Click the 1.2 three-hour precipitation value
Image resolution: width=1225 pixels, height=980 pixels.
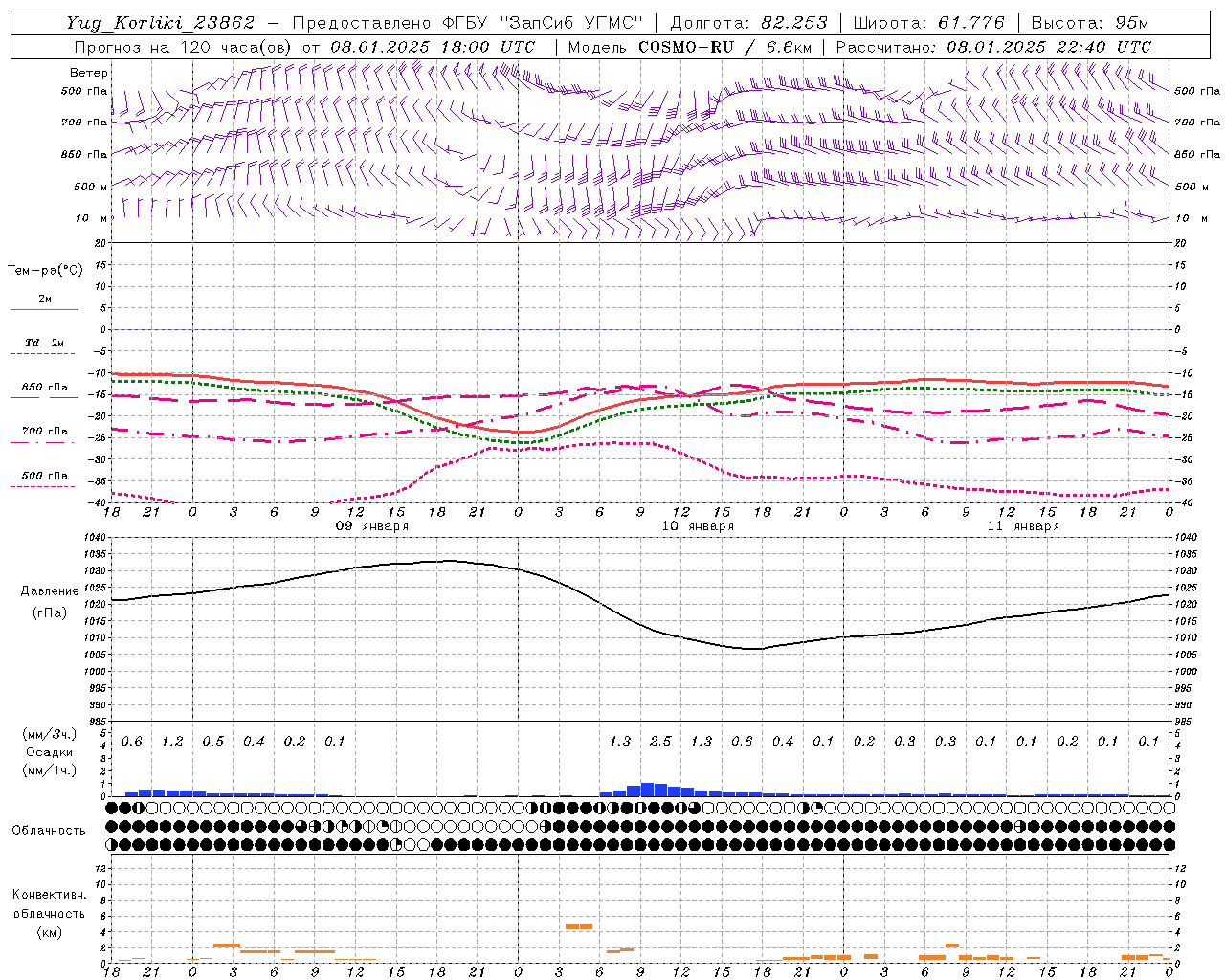172,742
